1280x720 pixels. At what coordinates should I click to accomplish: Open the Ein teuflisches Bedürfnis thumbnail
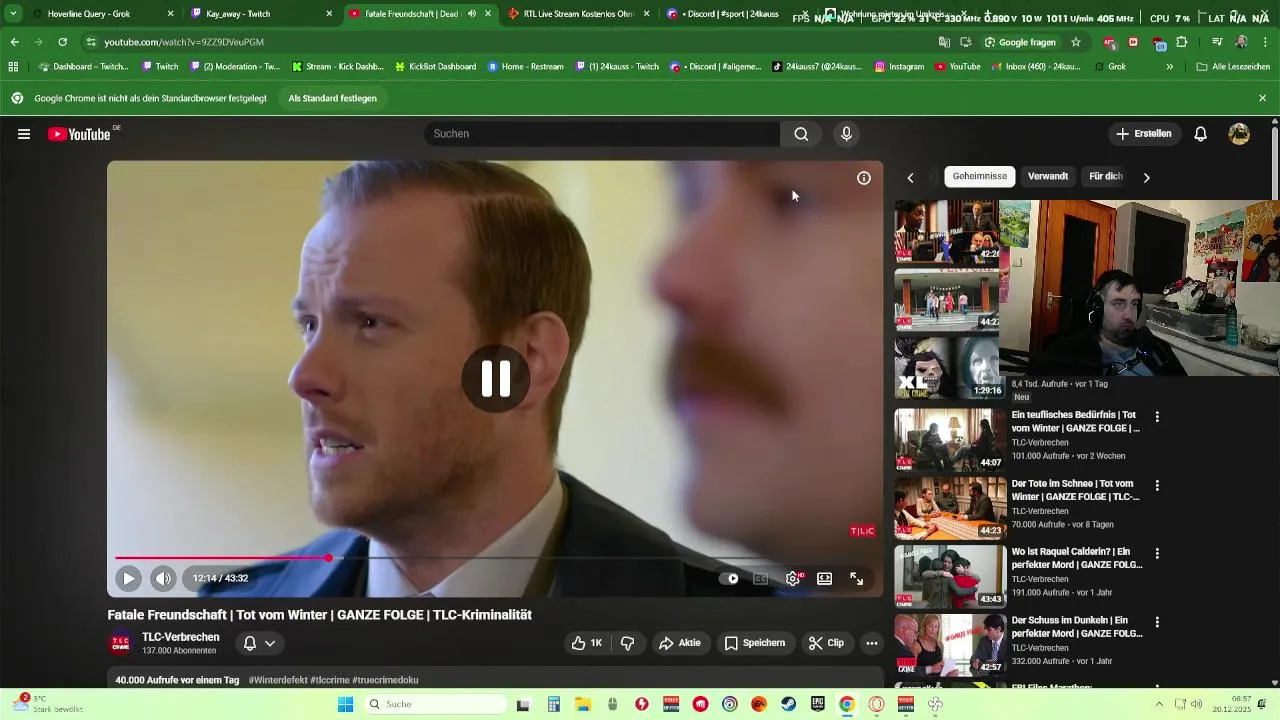click(x=950, y=440)
